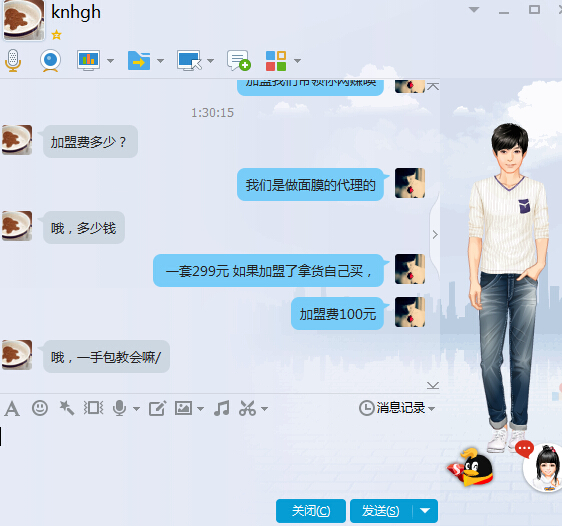Open the remote desktop screen icon
The height and width of the screenshot is (526, 562).
[x=189, y=60]
